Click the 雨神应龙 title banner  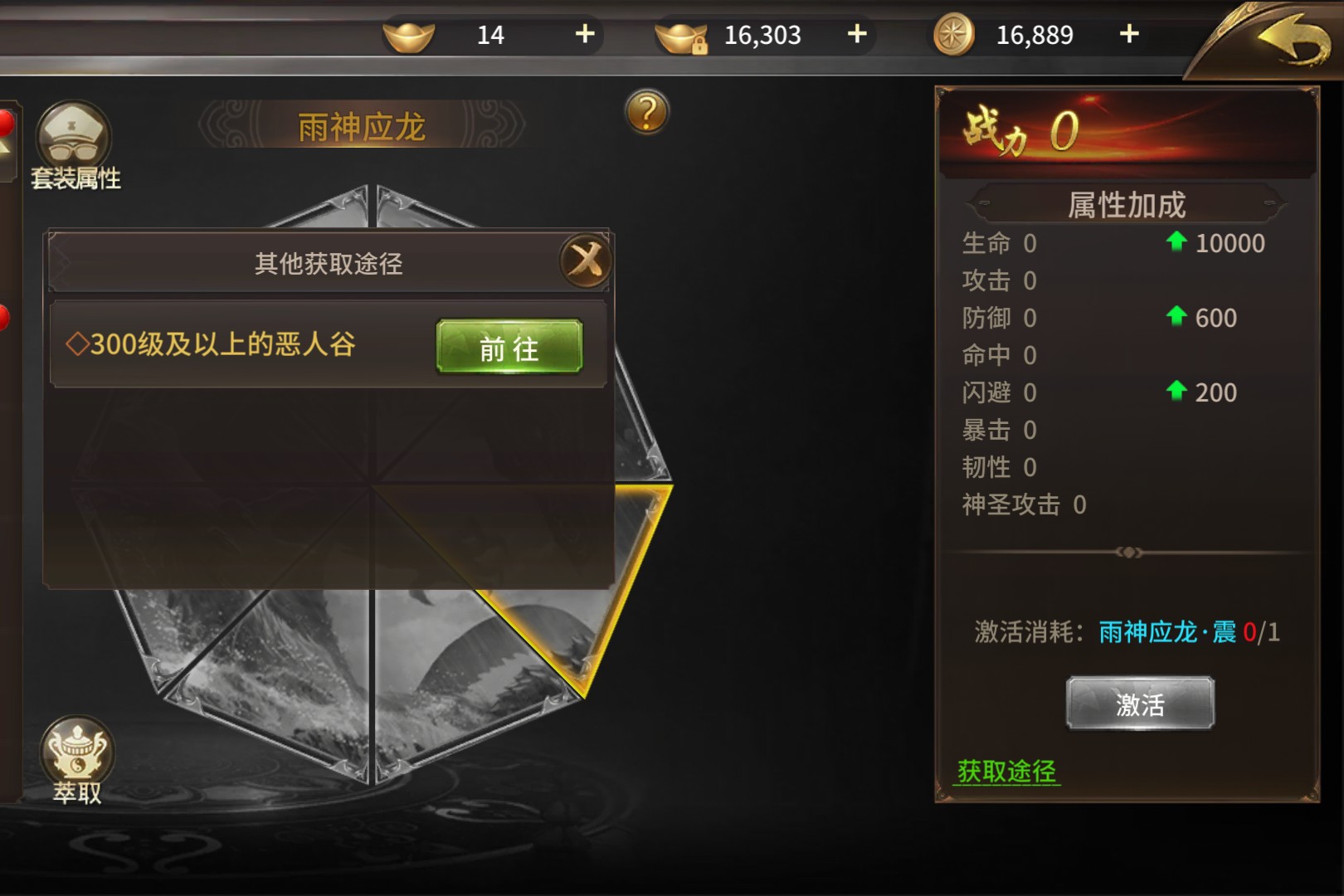(x=361, y=127)
